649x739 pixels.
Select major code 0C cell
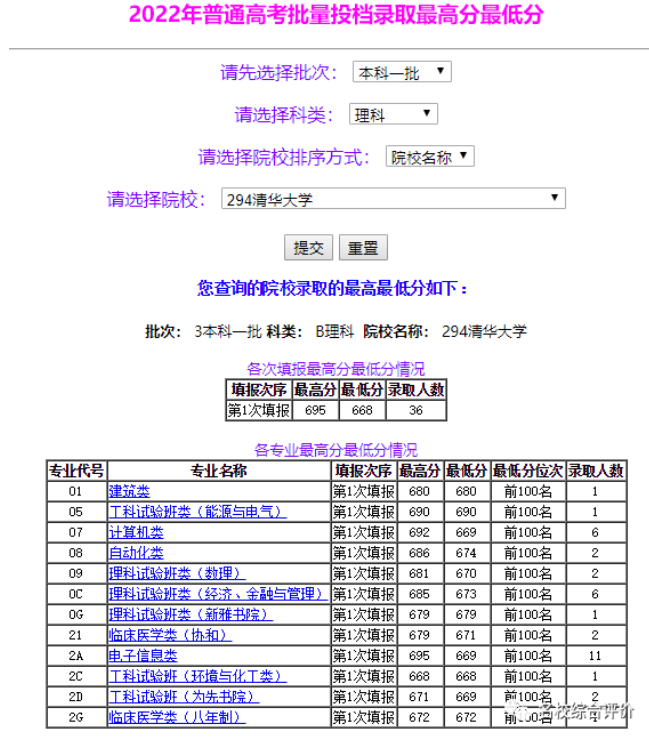(x=77, y=594)
